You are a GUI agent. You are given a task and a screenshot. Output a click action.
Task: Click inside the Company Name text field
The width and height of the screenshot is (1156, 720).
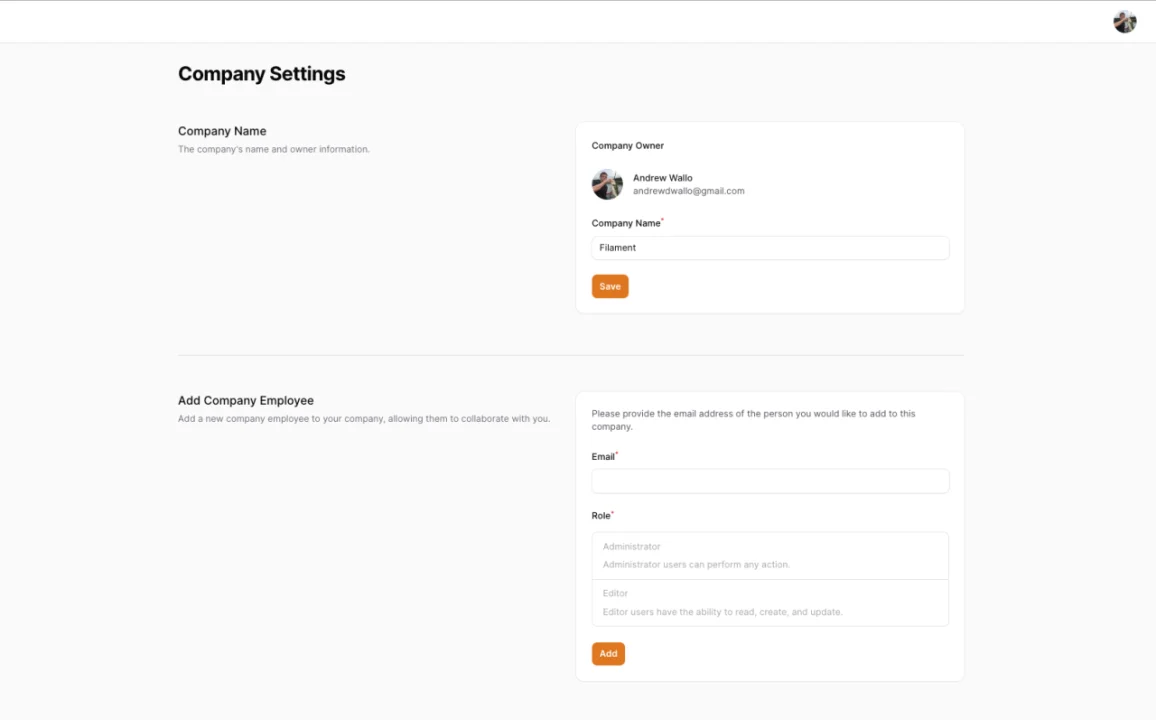pos(770,247)
